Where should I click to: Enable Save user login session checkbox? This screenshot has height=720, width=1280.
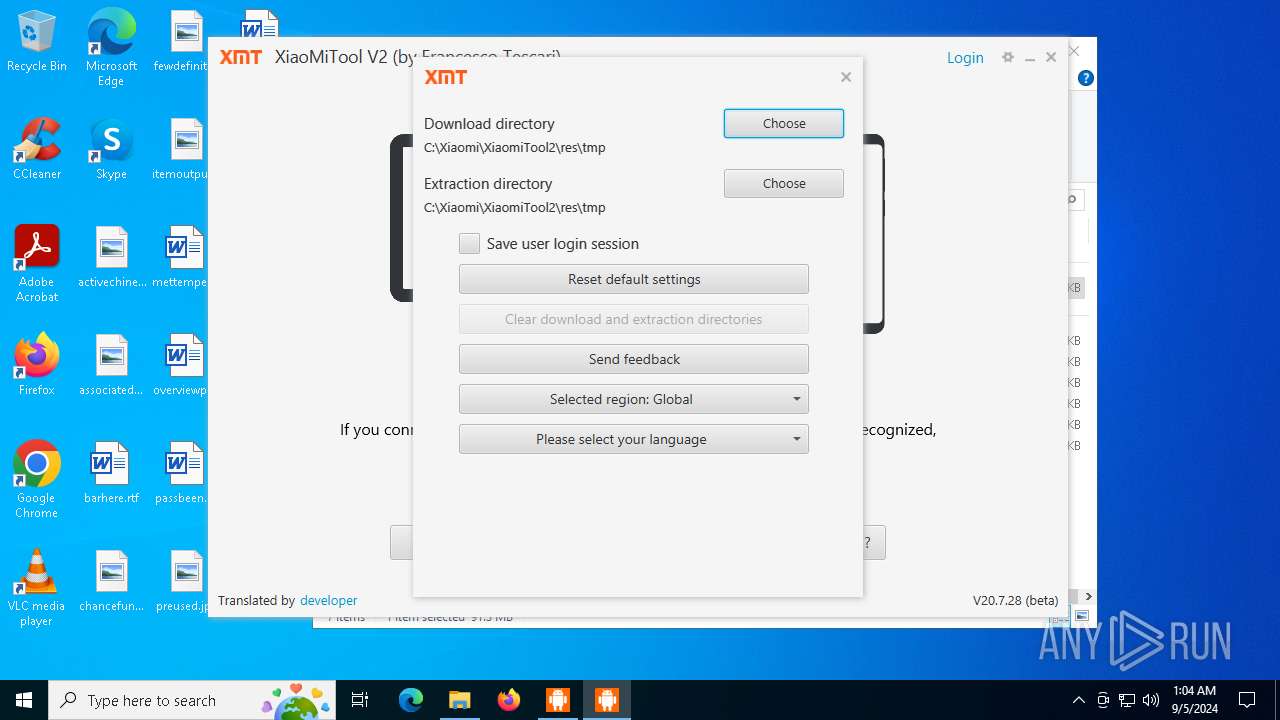click(469, 243)
